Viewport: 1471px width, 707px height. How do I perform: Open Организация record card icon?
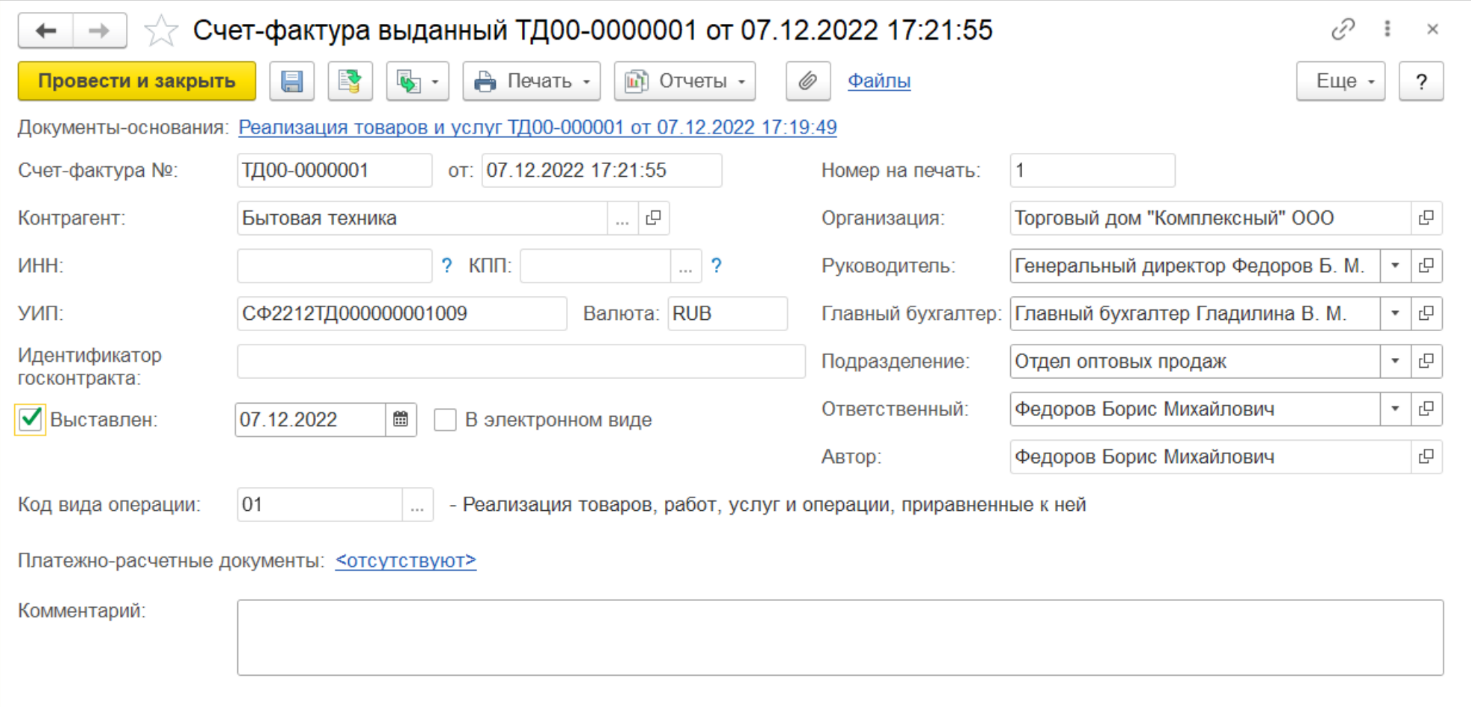[x=1426, y=218]
